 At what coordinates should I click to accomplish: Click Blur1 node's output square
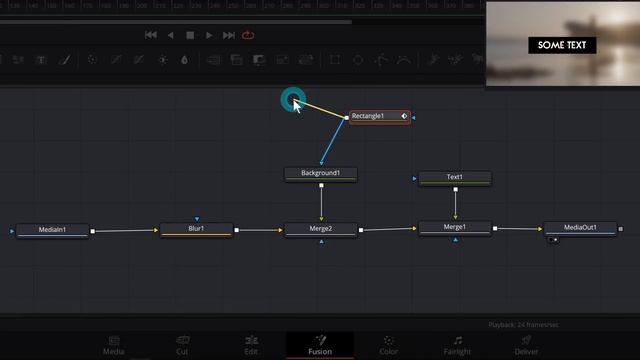click(x=237, y=230)
